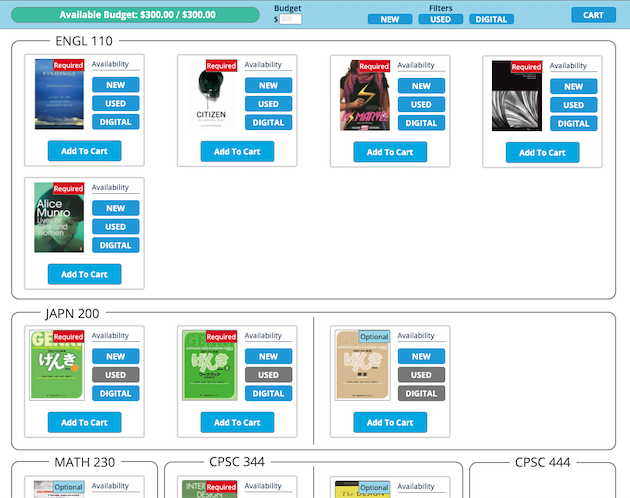Screen dimensions: 630x498
Task: Select NEW availability for Alice Munro book
Action: [116, 208]
